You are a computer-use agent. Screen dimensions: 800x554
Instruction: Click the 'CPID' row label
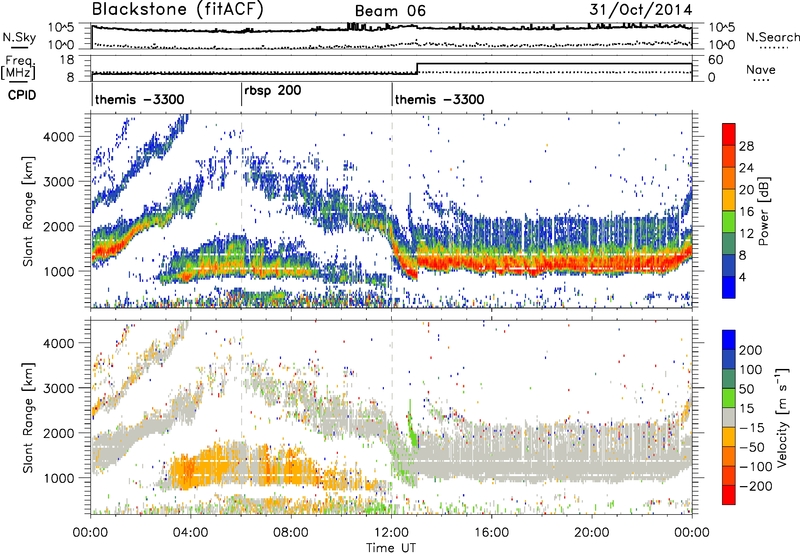[x=22, y=95]
